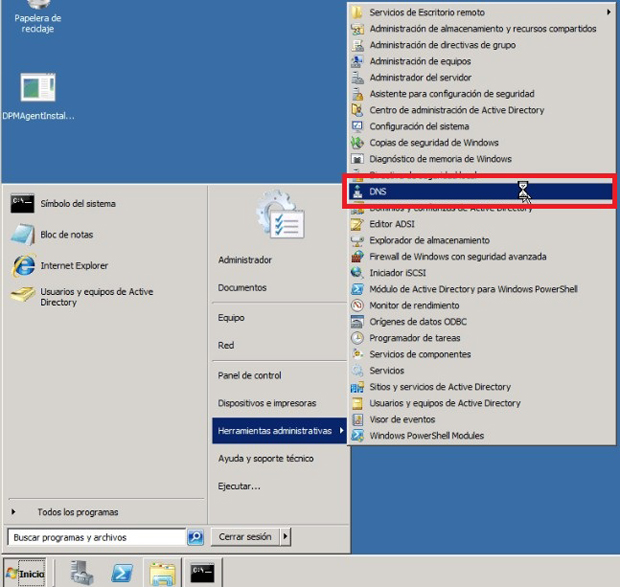Viewport: 620px width, 587px height.
Task: Click Diagnóstico de memoria de Windows icon
Action: coord(357,159)
